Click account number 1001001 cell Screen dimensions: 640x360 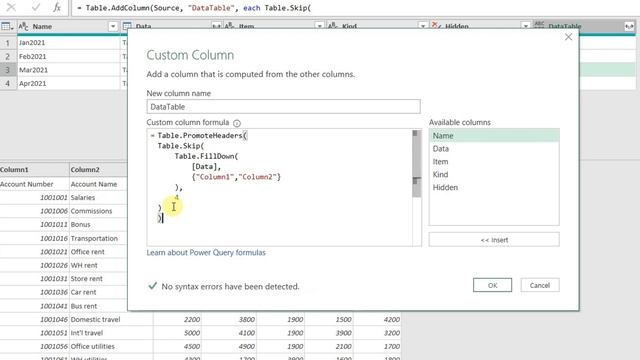point(34,198)
